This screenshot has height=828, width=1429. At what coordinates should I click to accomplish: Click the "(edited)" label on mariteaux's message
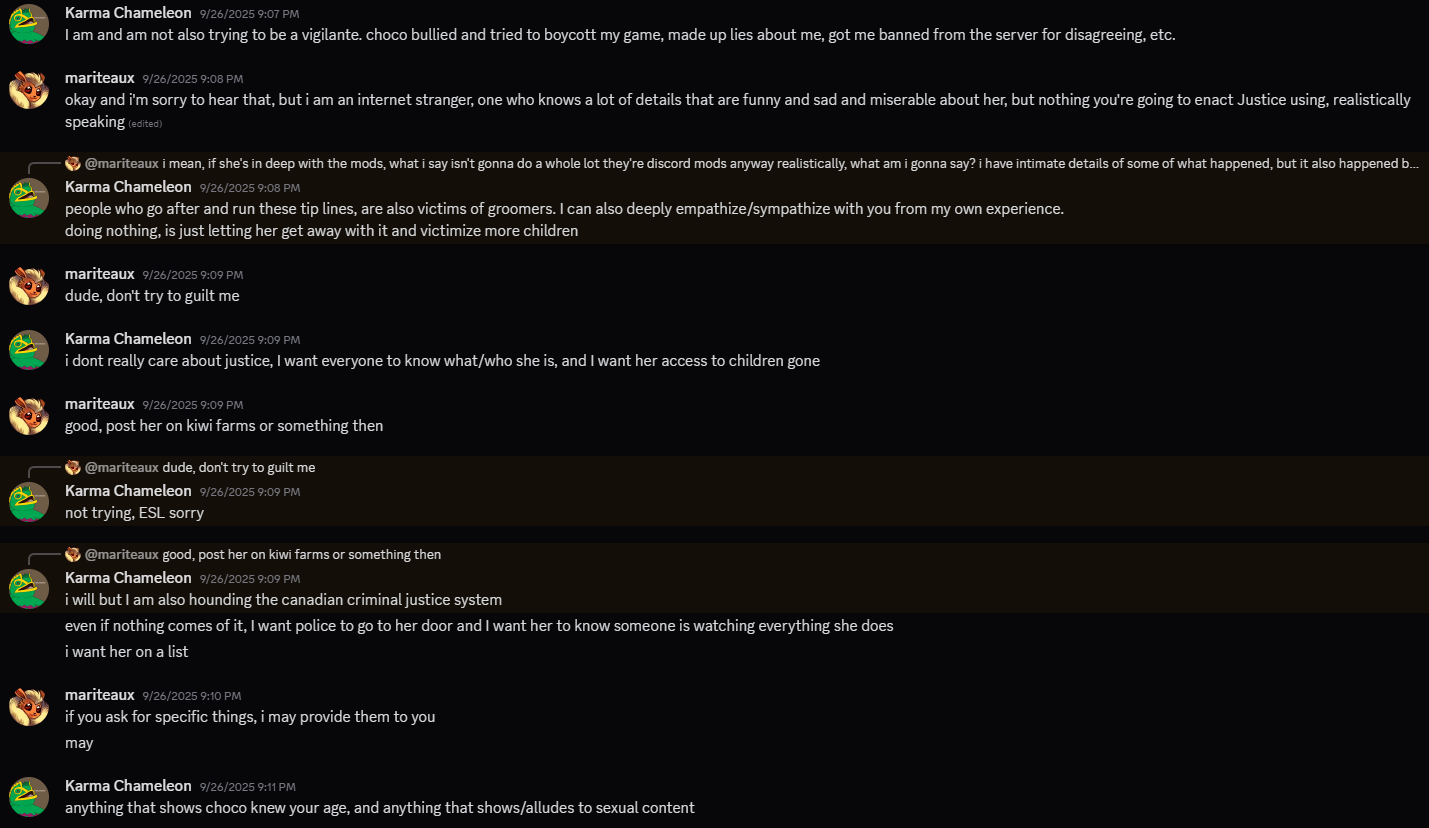pos(145,124)
